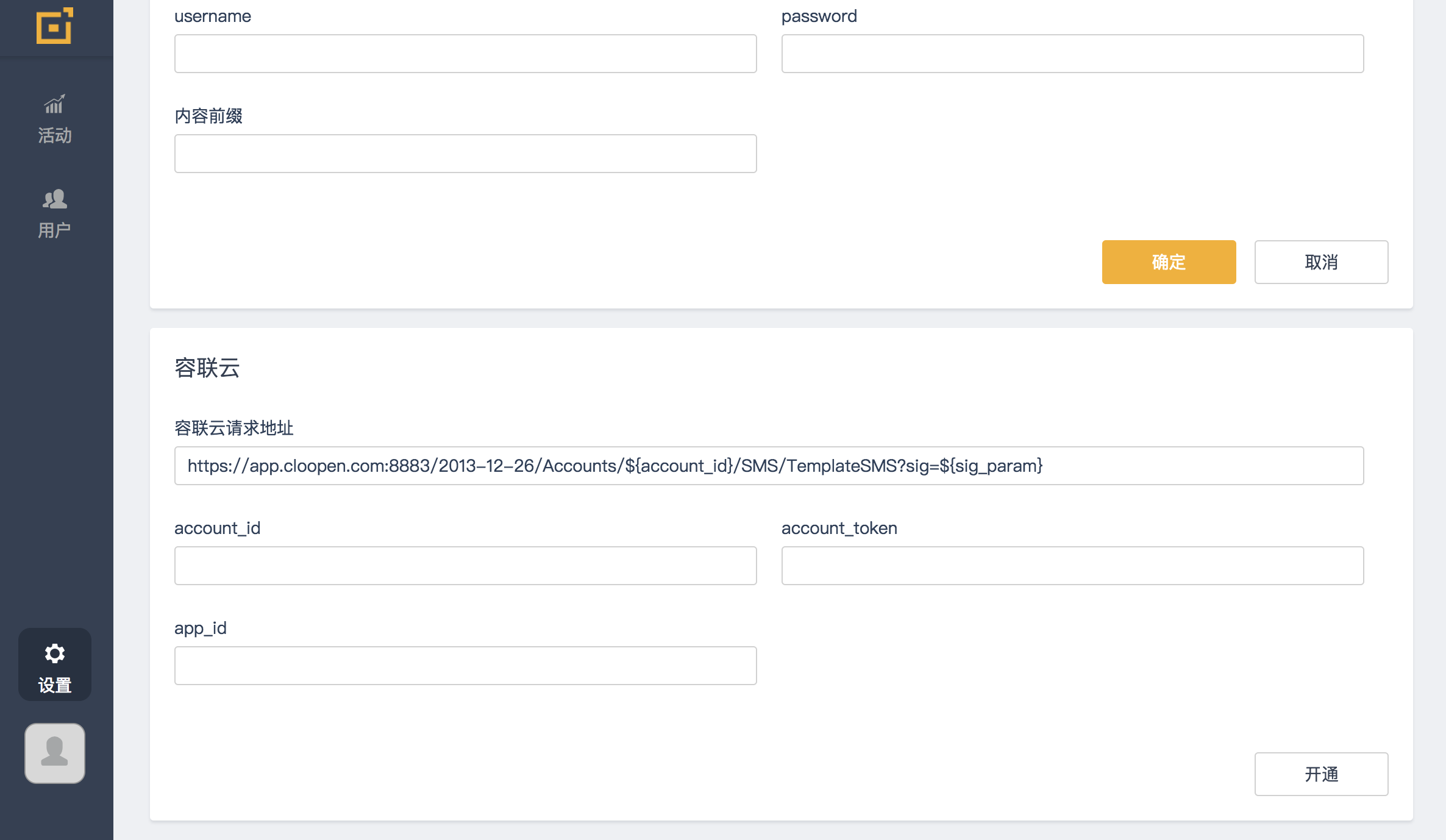
Task: Click the 开通 activate button
Action: tap(1321, 774)
